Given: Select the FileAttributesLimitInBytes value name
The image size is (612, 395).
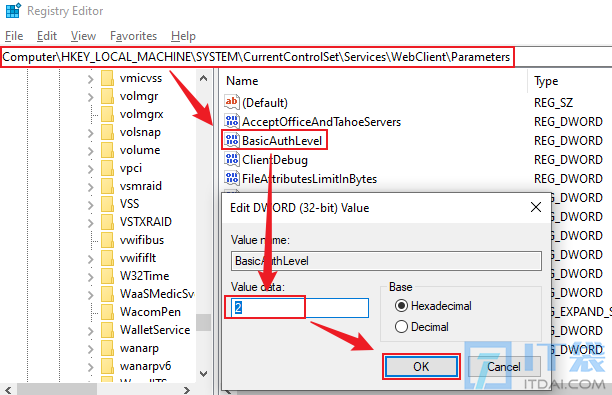Looking at the screenshot, I should tap(310, 179).
